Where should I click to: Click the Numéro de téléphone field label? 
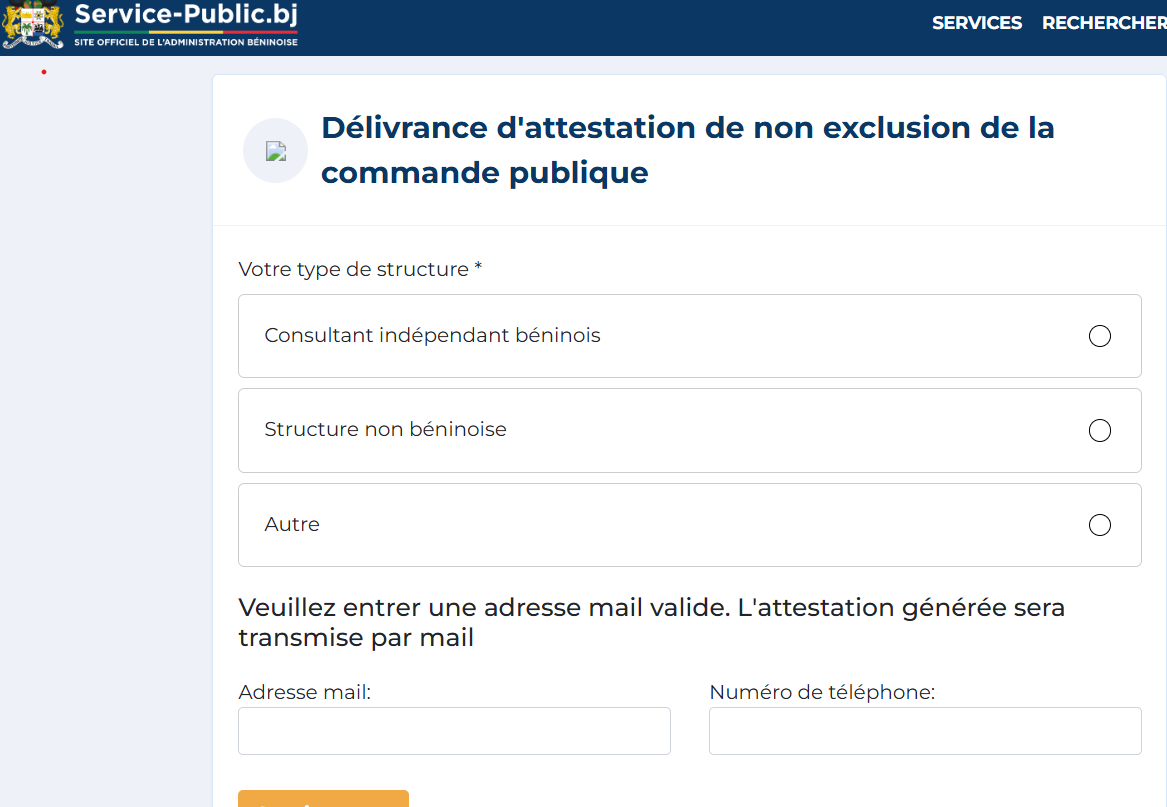[x=821, y=692]
